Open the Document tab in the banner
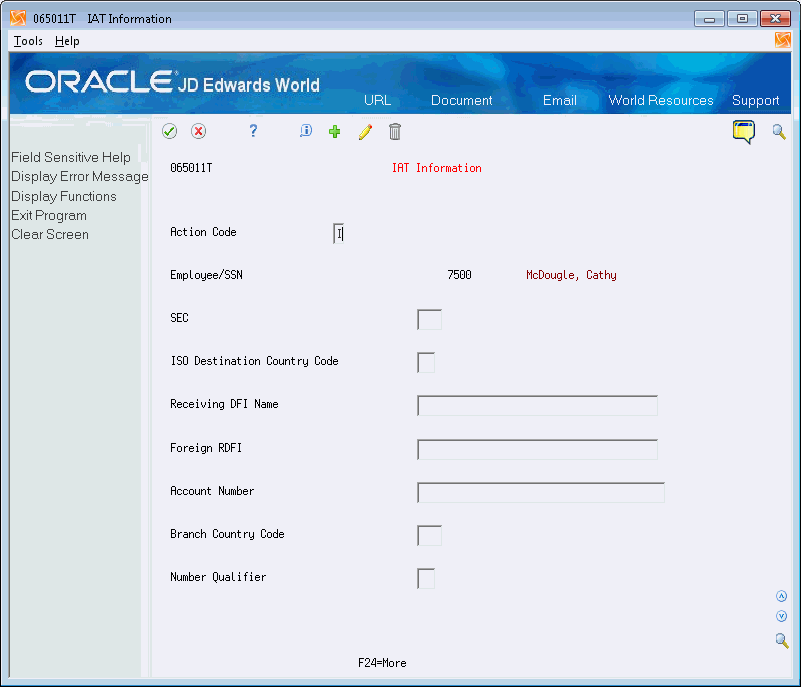The height and width of the screenshot is (687, 801). coord(461,100)
